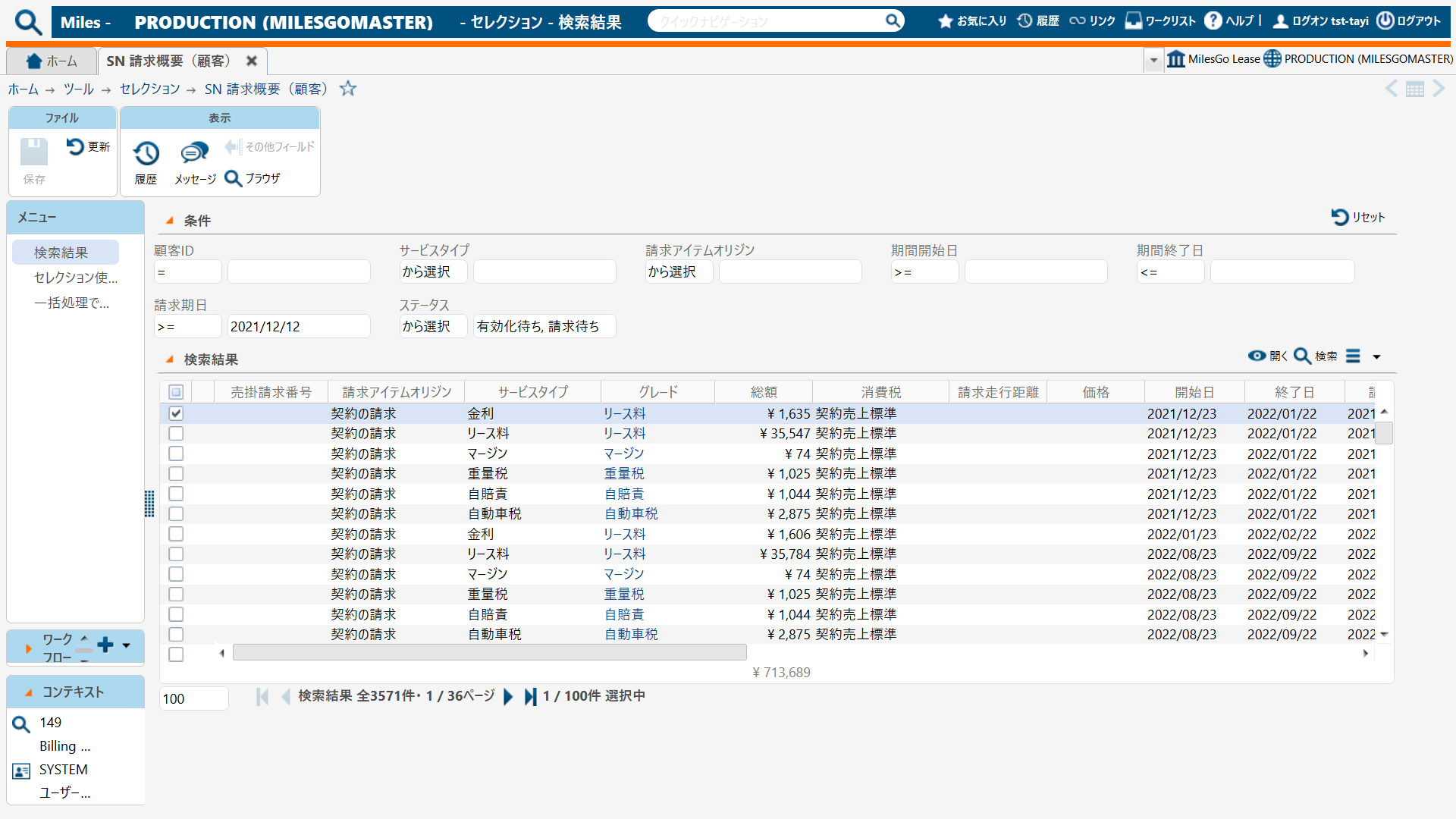Toggle the select-all header checkbox
Screen dimensions: 1456x819
pyautogui.click(x=176, y=392)
